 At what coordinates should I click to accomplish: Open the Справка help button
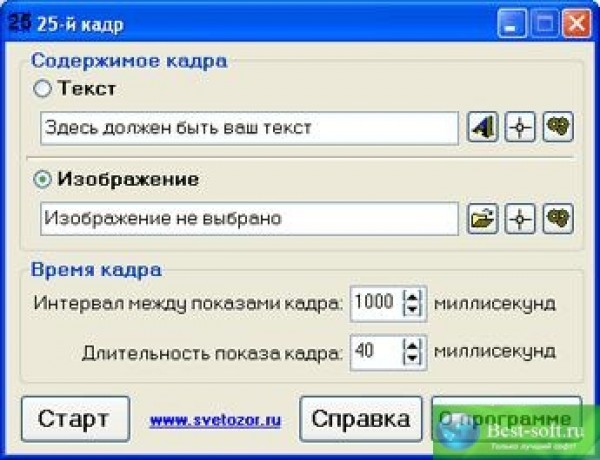click(x=361, y=419)
